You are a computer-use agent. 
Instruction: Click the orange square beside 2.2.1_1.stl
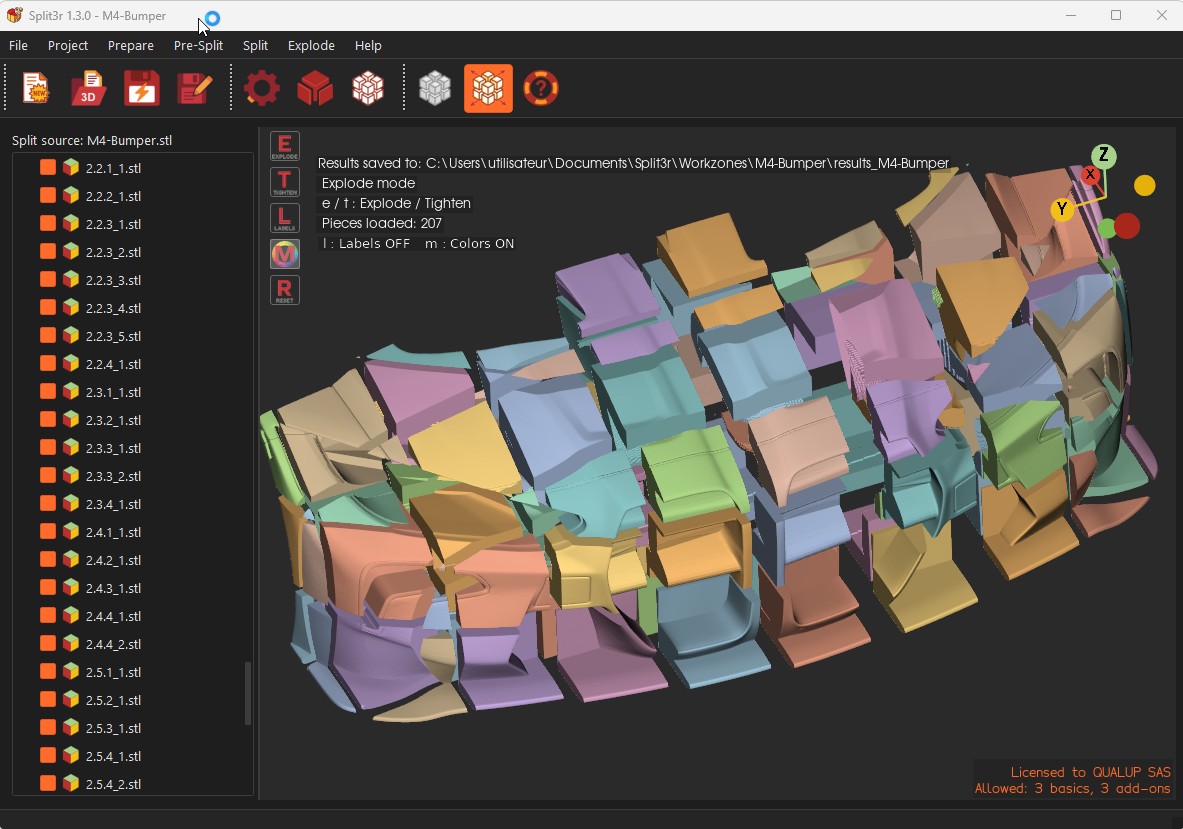48,167
